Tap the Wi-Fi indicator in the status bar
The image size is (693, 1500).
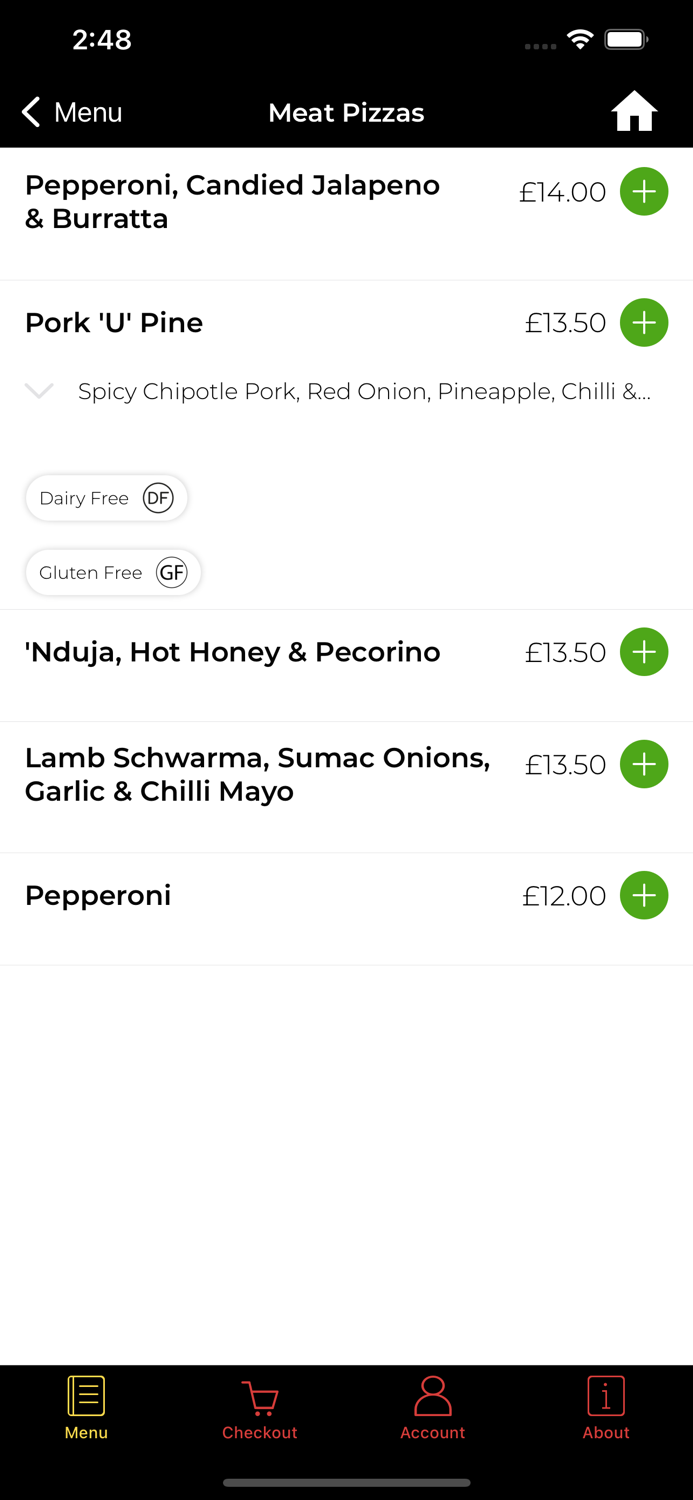tap(581, 40)
